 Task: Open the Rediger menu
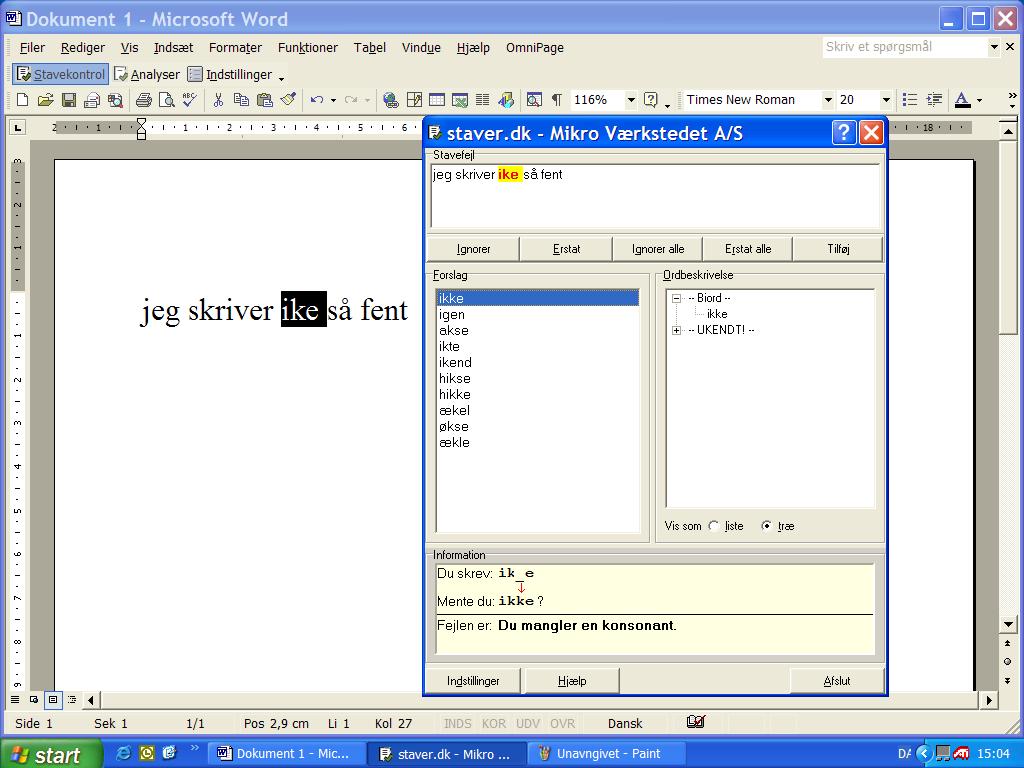[x=83, y=48]
